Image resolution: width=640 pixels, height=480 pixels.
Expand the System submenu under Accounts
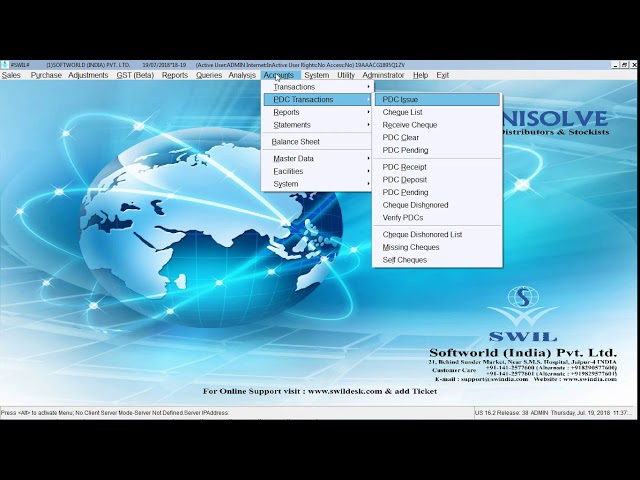coord(318,184)
